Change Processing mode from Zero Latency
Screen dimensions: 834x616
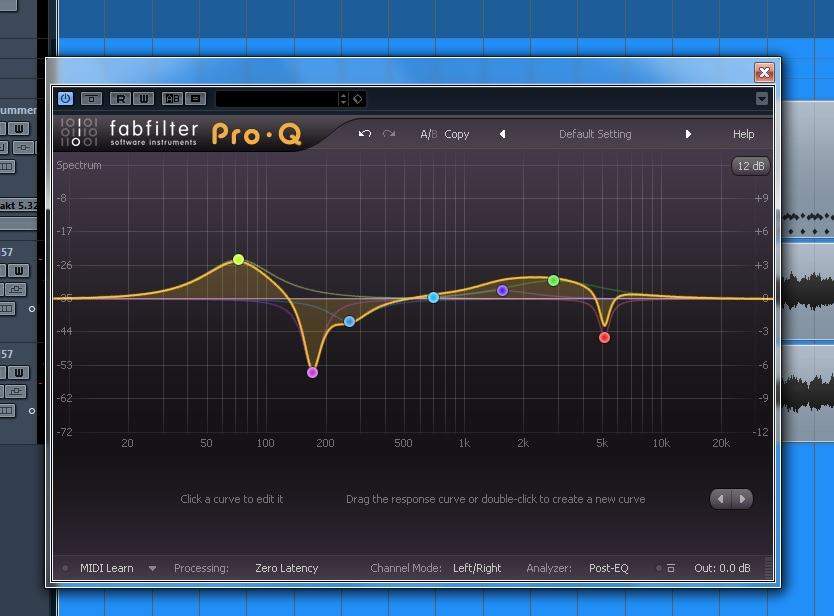tap(286, 568)
